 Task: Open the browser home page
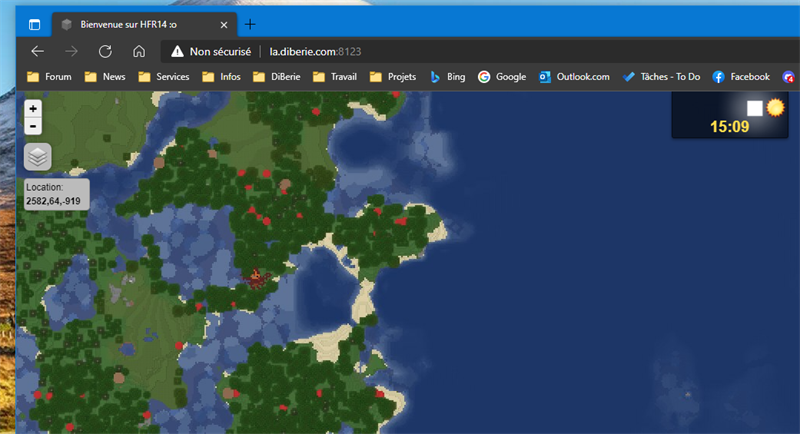[139, 52]
